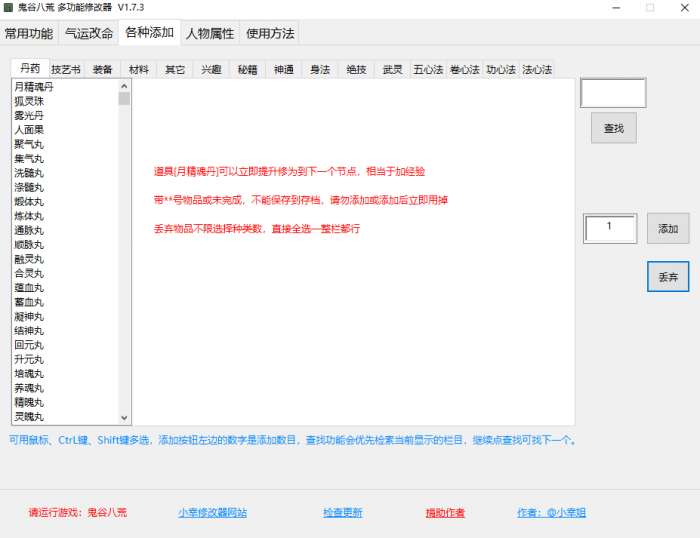Open the 法心法 sub-tab

[537, 70]
